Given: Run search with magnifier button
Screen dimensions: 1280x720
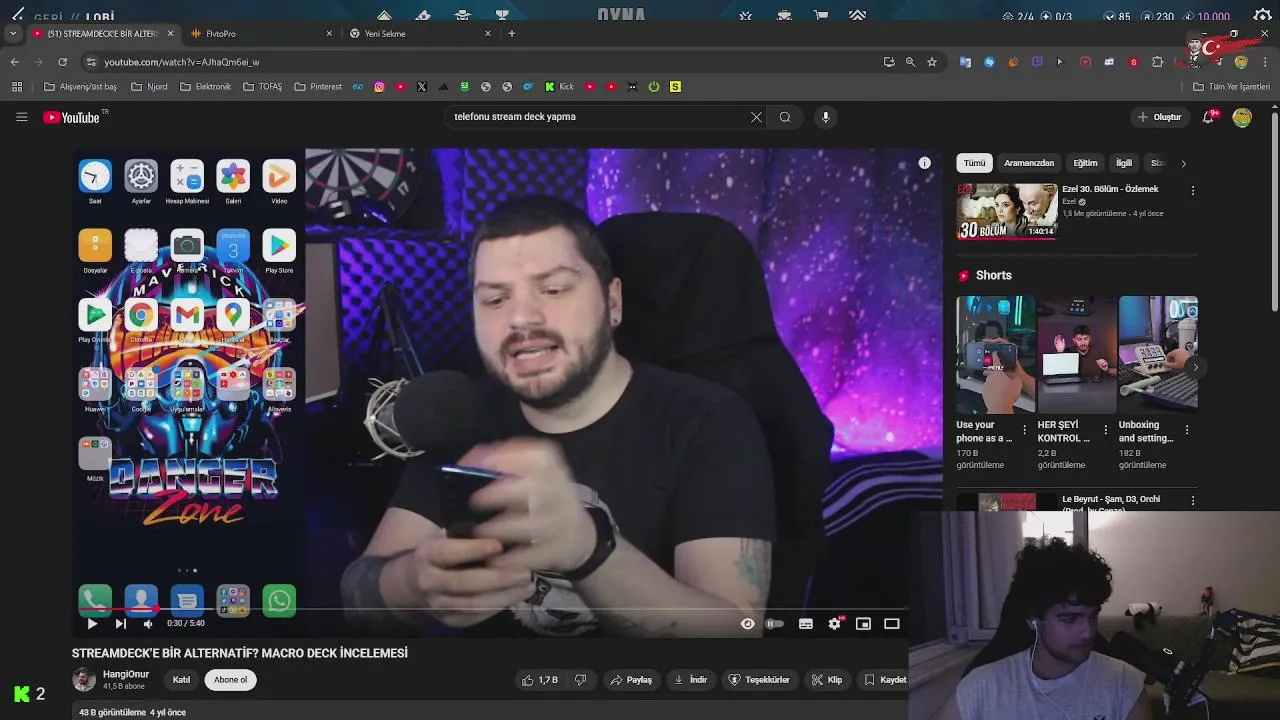Looking at the screenshot, I should [x=785, y=117].
